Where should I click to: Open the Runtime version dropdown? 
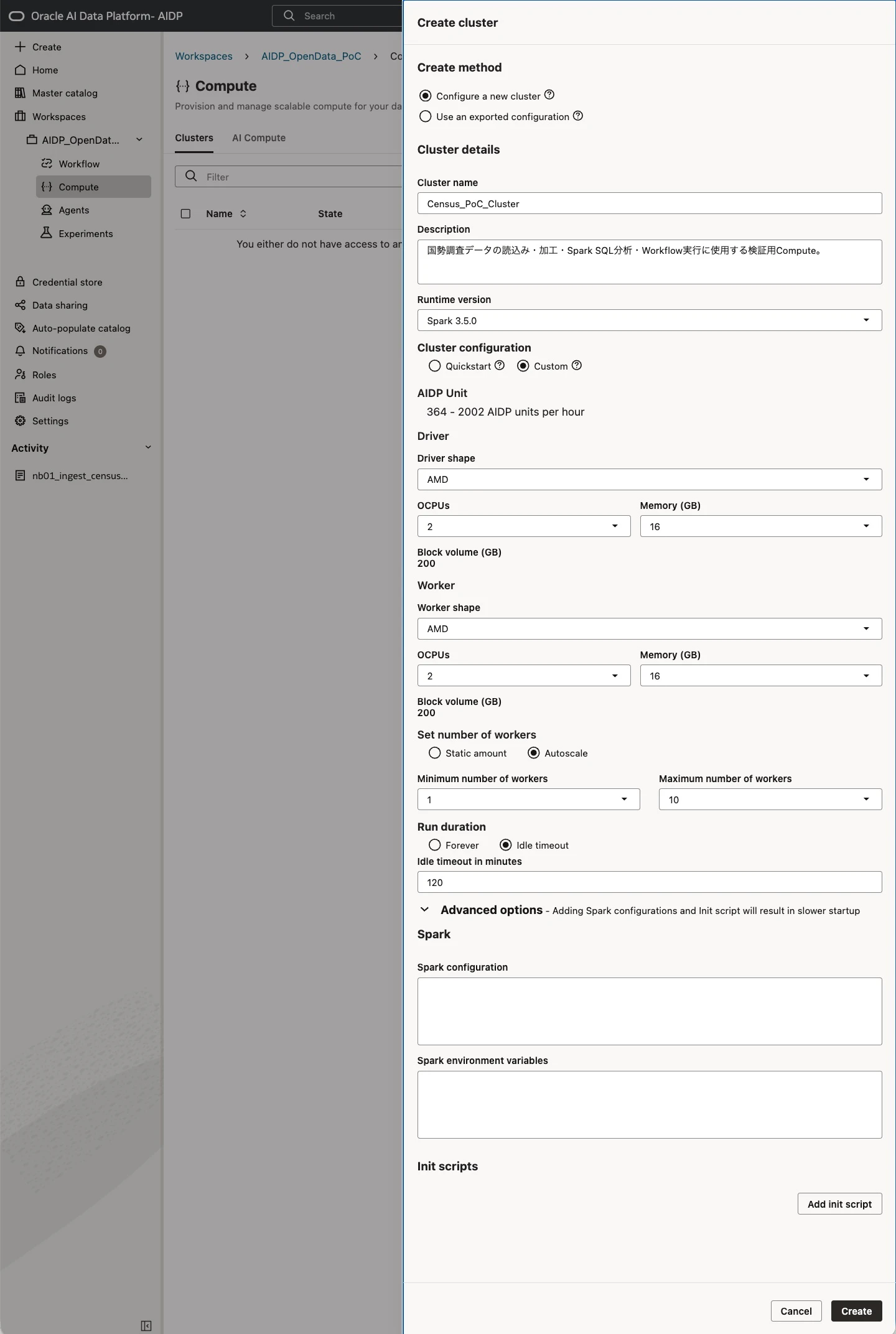coord(650,320)
